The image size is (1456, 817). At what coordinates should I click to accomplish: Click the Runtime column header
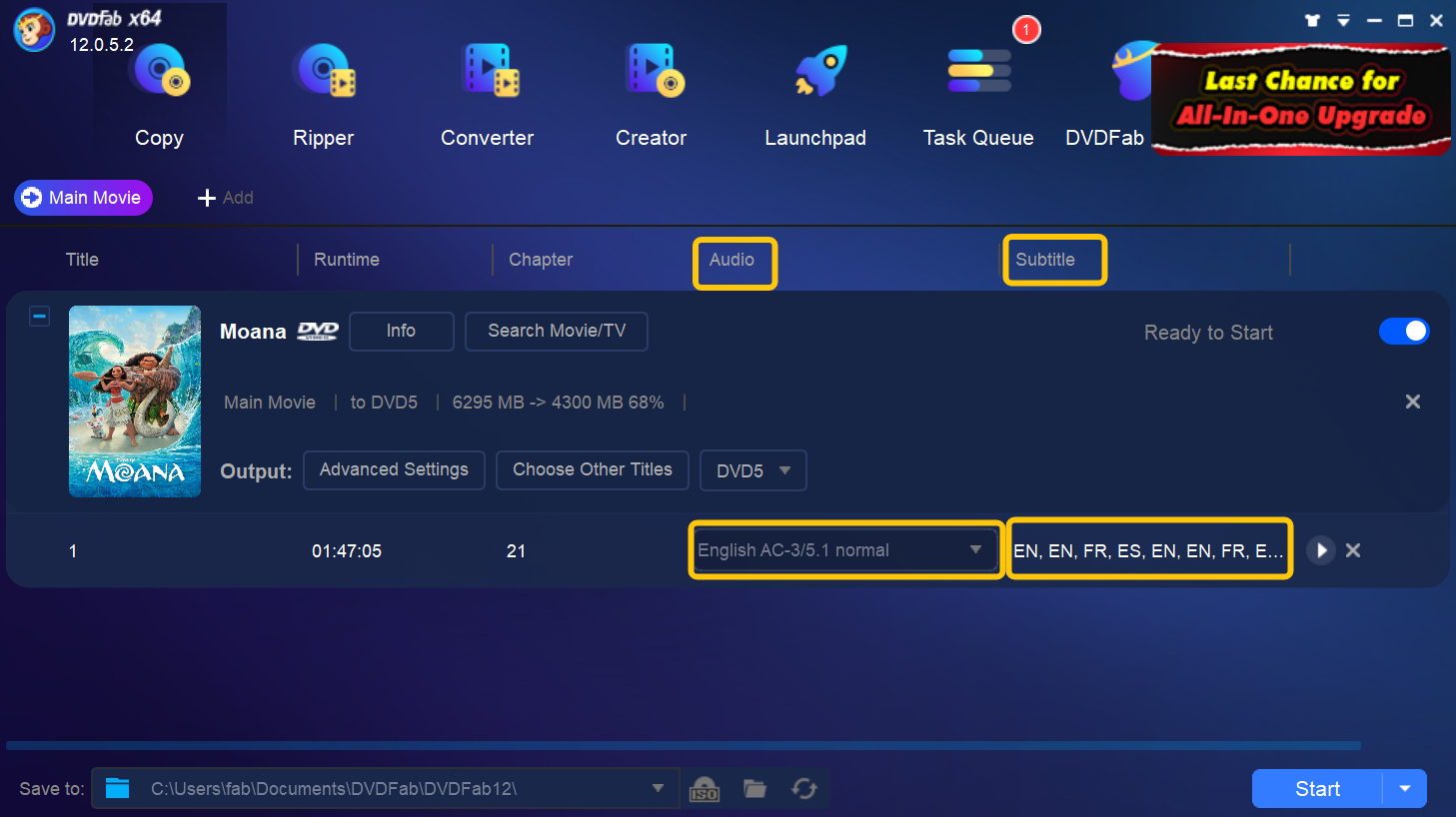tap(347, 260)
